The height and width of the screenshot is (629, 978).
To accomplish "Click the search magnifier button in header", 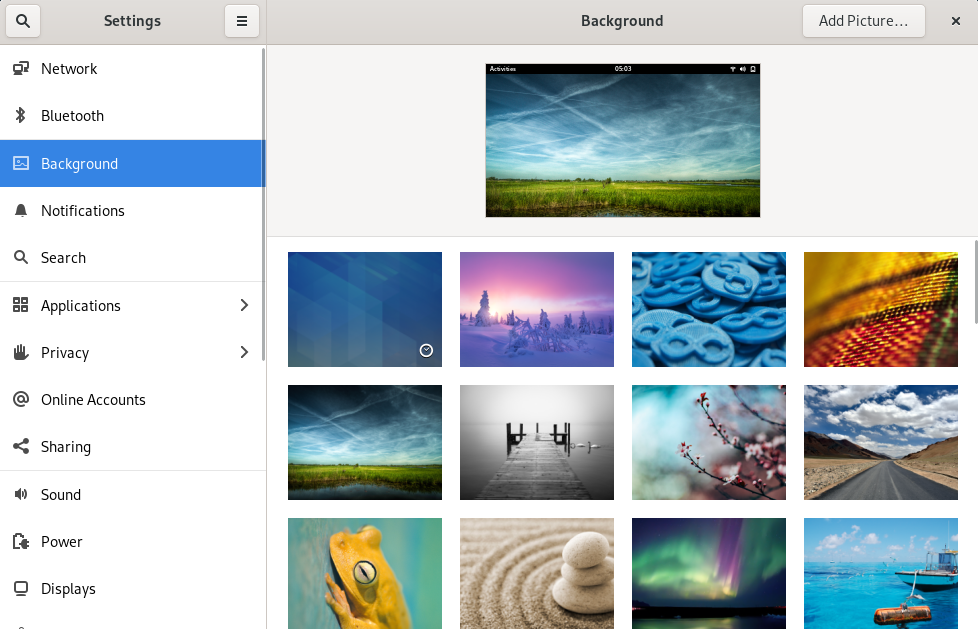I will (22, 21).
